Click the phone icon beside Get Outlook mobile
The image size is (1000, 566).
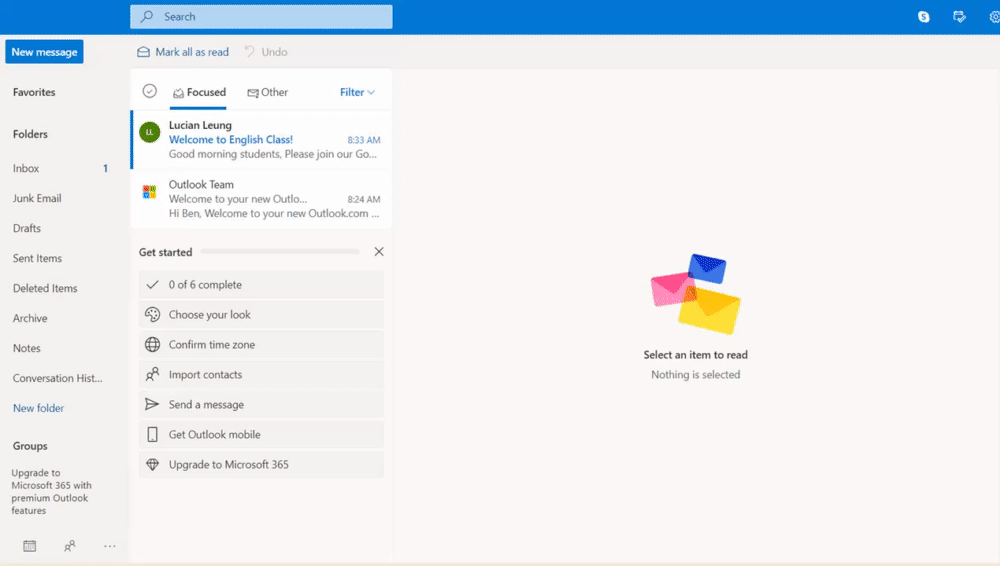coord(152,435)
